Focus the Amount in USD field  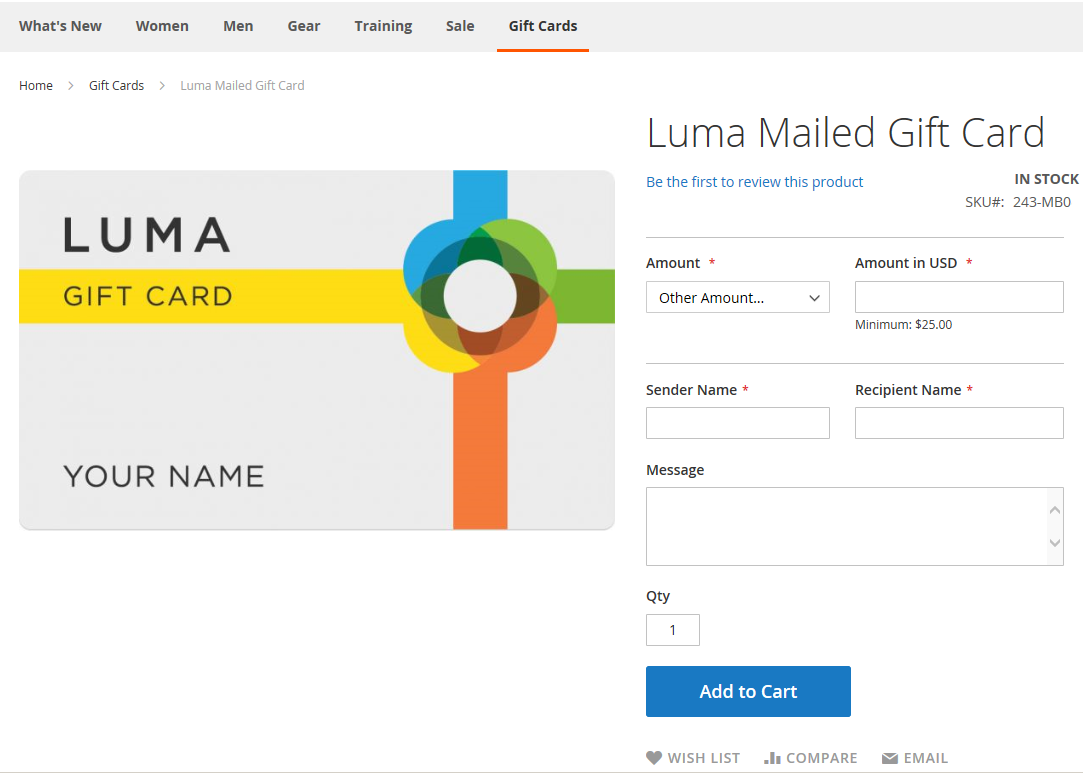click(x=959, y=297)
